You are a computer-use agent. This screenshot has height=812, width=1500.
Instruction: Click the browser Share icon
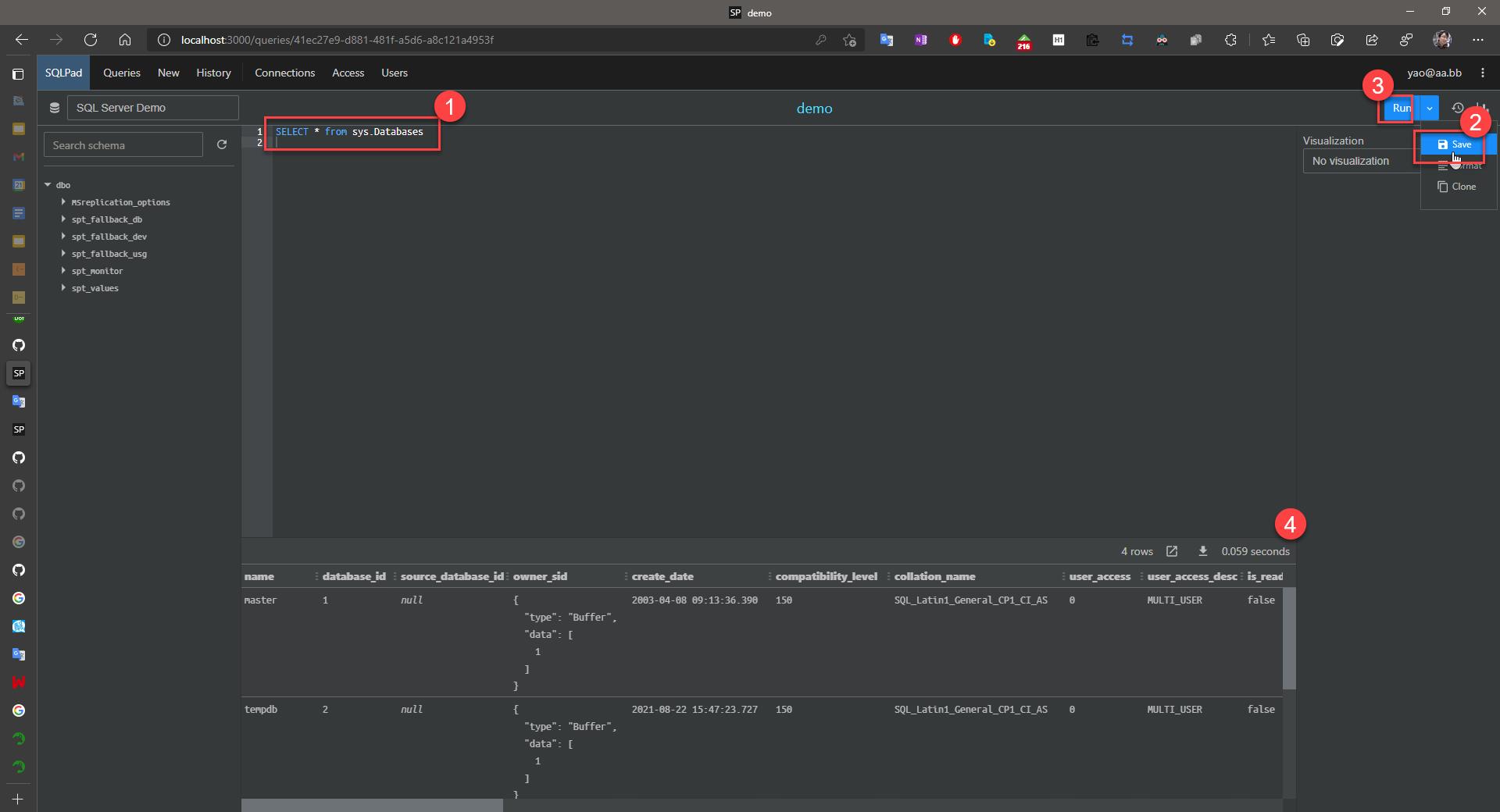click(1372, 40)
